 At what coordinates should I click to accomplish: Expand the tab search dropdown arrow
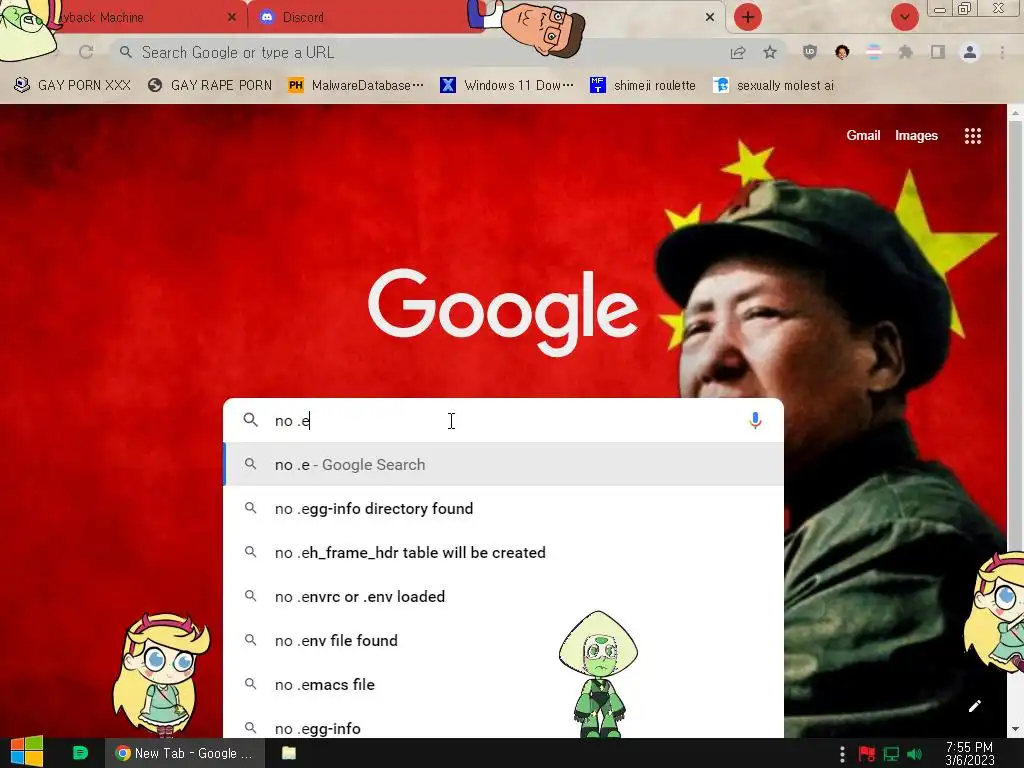pyautogui.click(x=904, y=17)
